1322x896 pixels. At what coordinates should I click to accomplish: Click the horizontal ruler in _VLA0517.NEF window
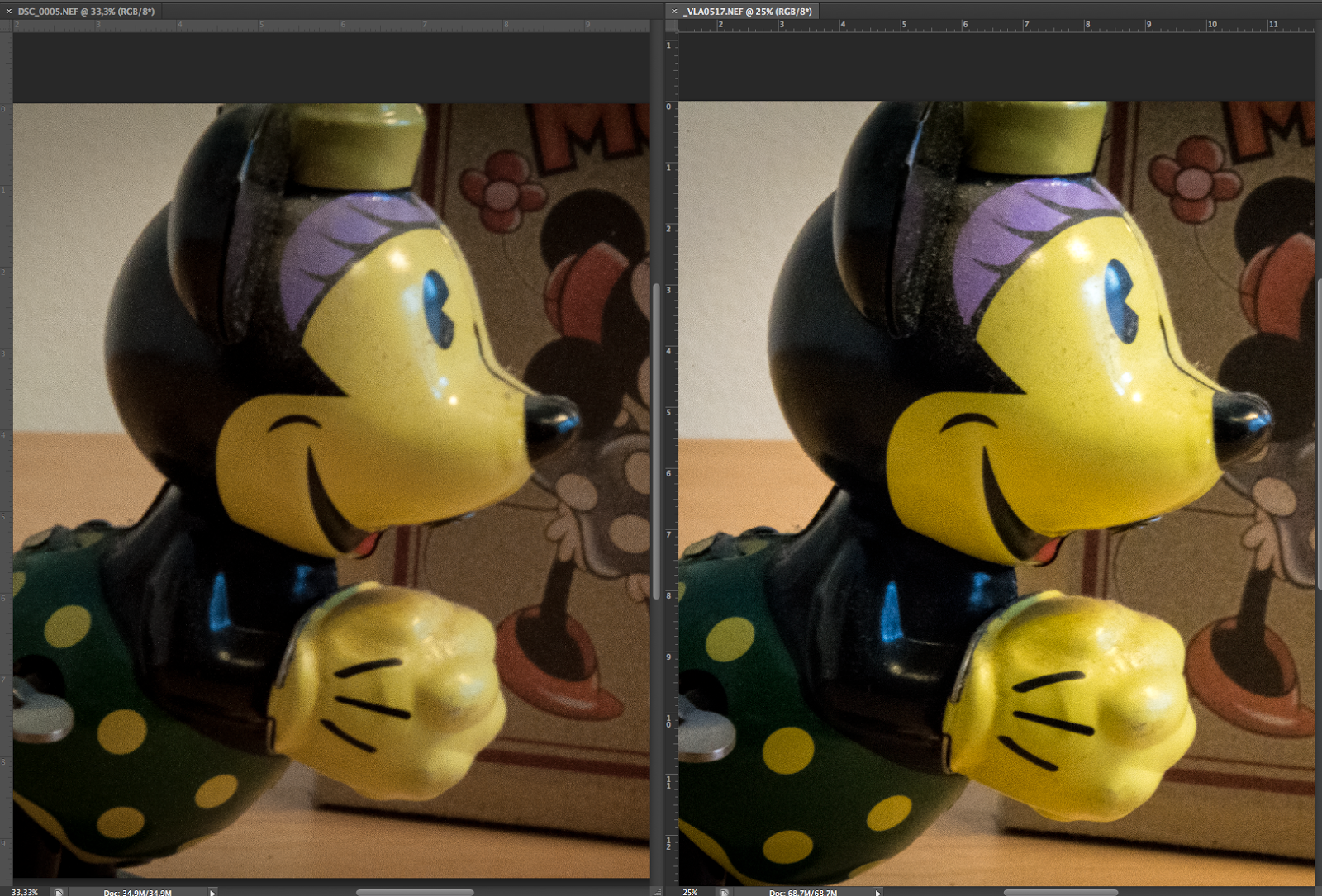pyautogui.click(x=996, y=26)
